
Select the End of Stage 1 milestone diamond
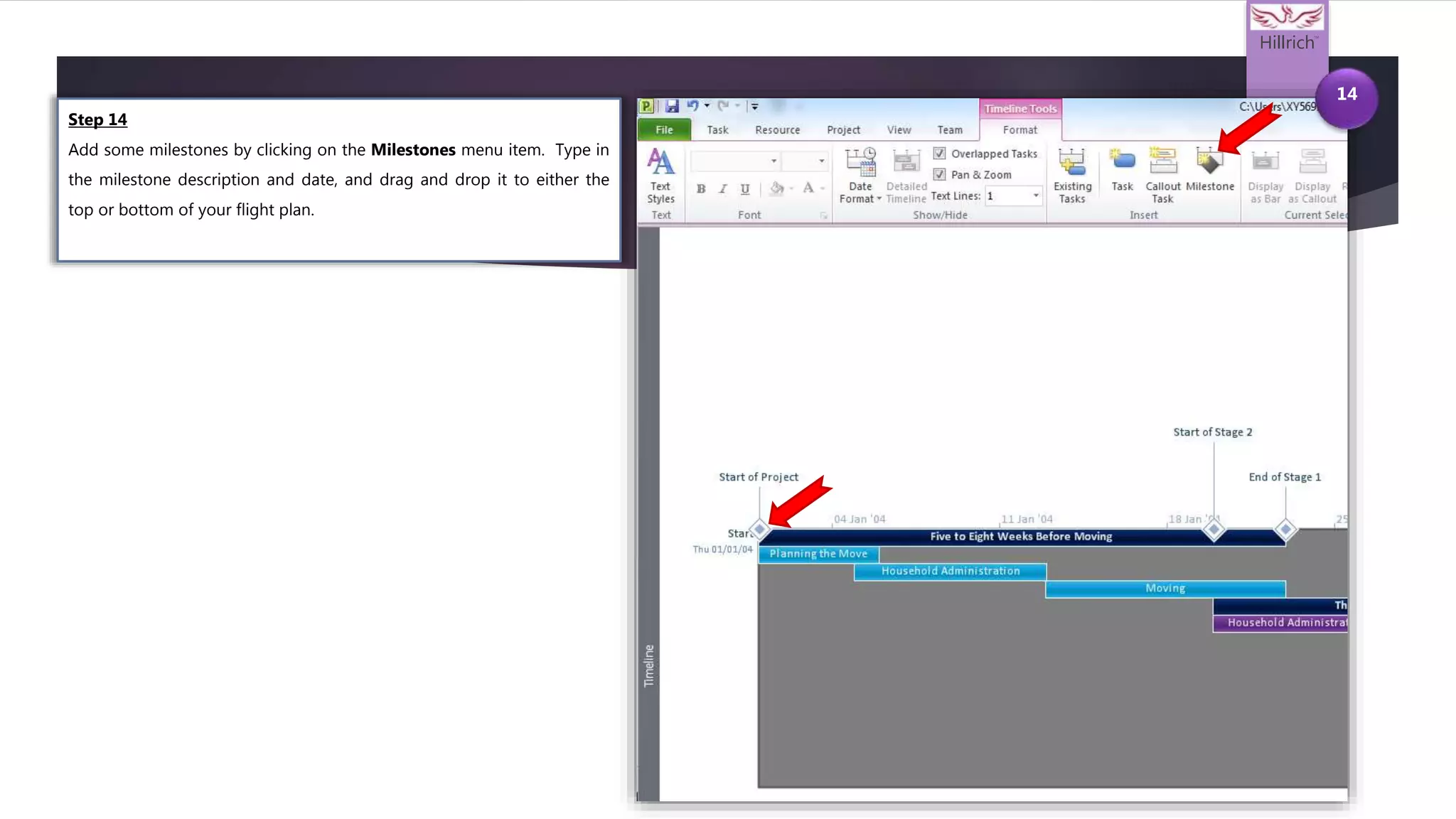tap(1285, 530)
